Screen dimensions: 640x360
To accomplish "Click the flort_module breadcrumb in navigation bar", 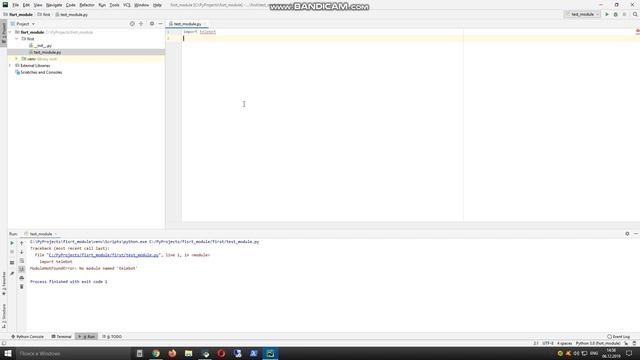I will pos(18,14).
